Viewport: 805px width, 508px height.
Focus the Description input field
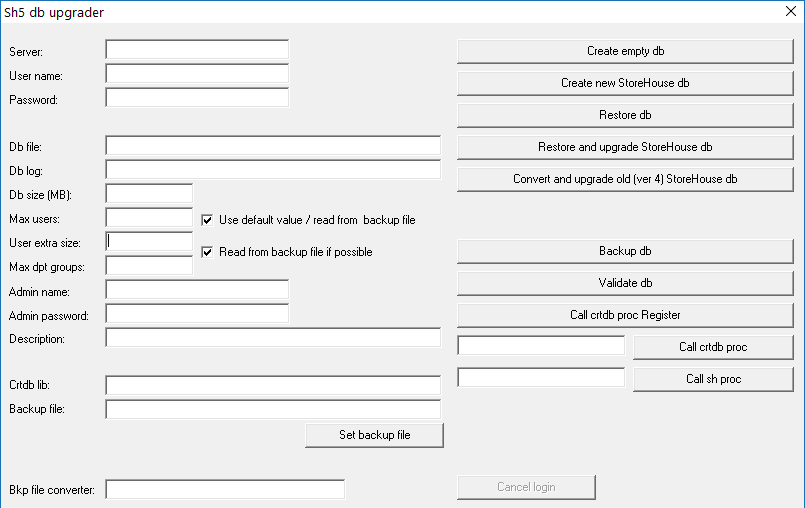click(273, 337)
